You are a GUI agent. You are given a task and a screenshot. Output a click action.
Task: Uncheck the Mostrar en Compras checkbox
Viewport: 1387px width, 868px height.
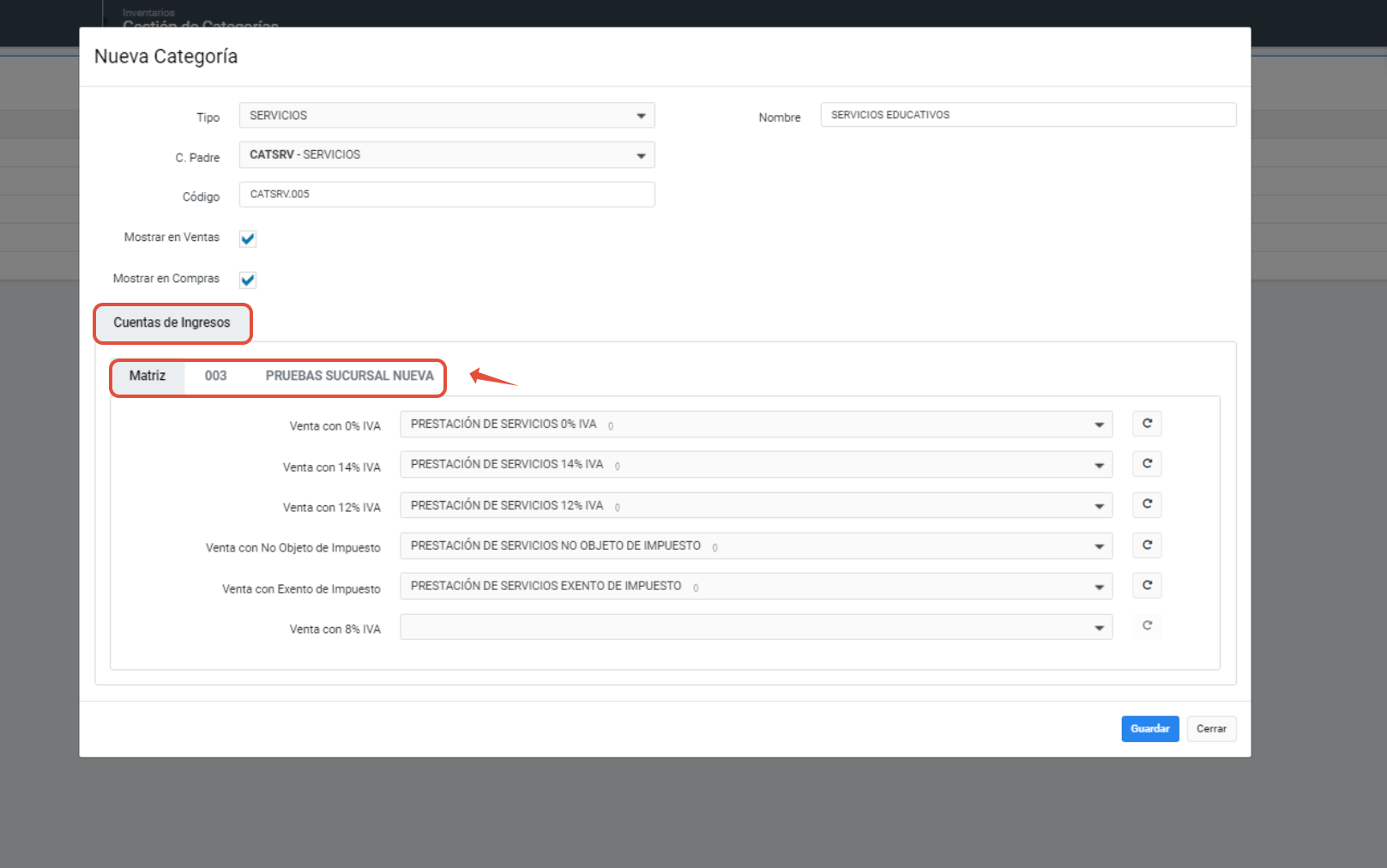248,280
